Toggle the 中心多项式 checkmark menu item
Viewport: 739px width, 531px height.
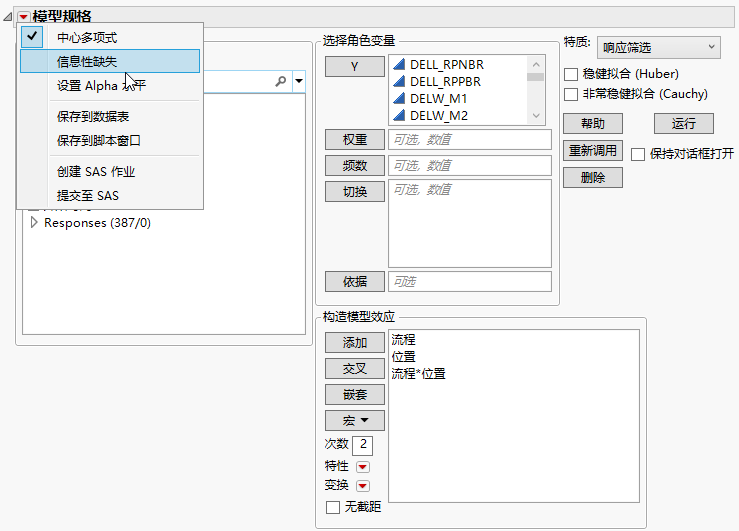point(111,37)
